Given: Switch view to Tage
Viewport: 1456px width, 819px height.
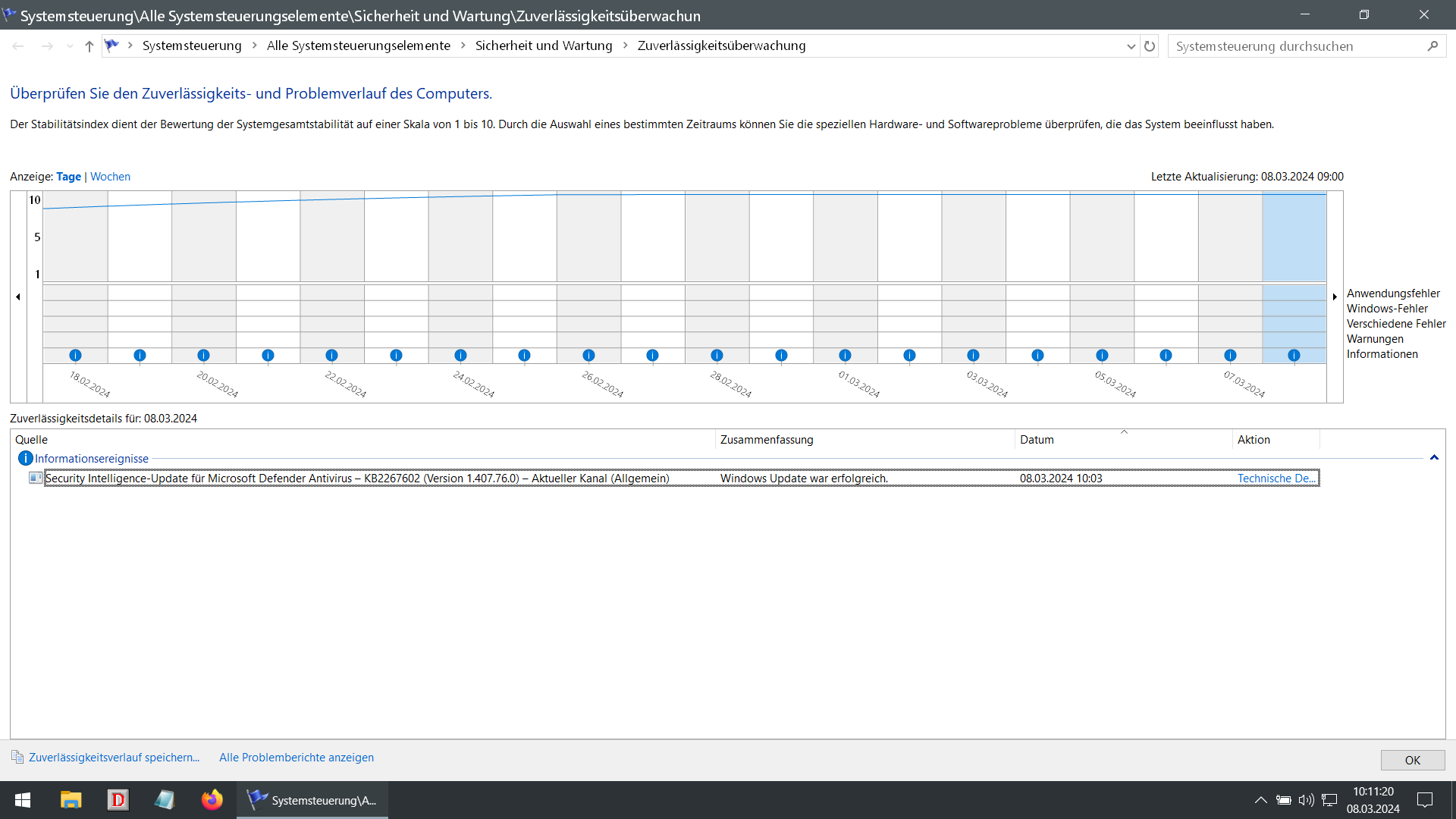Looking at the screenshot, I should pyautogui.click(x=68, y=177).
